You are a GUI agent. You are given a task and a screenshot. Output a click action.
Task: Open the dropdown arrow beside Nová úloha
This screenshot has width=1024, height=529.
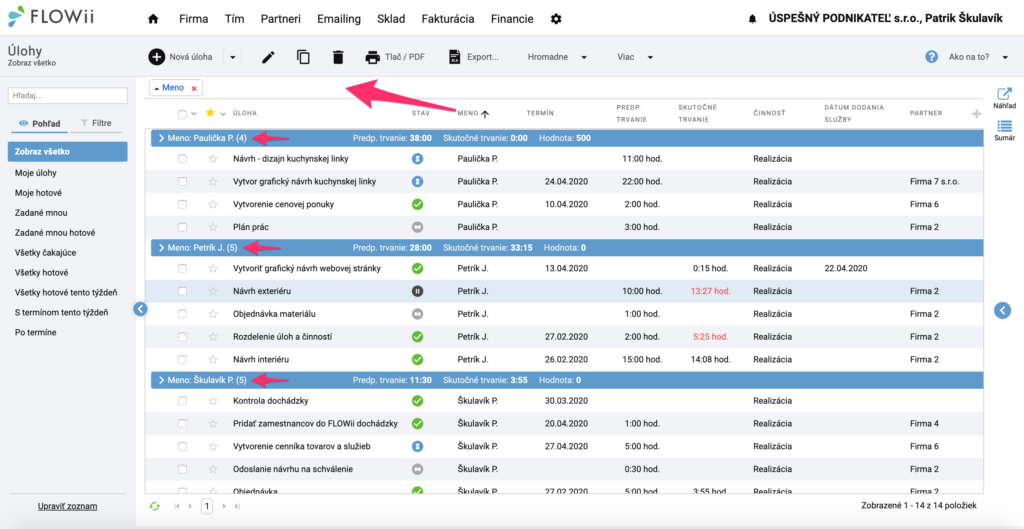point(232,57)
